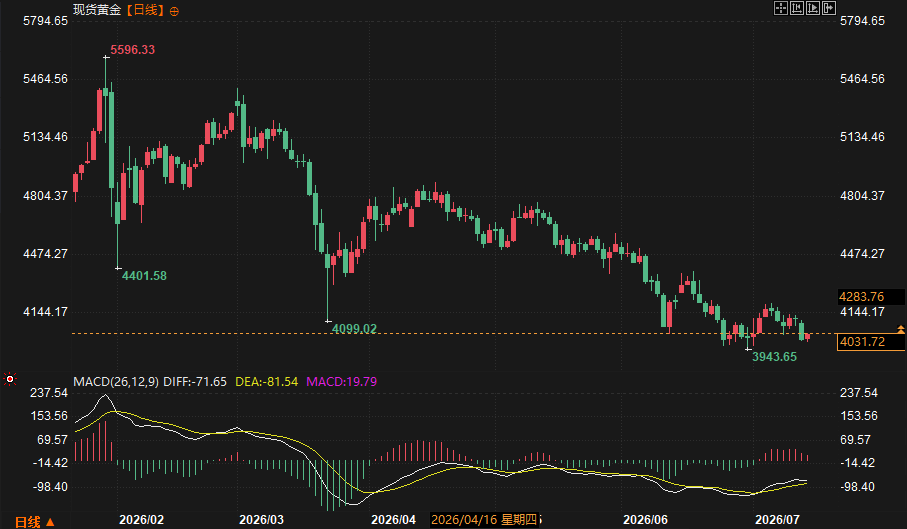Click the 5596.33 high price label
This screenshot has height=529, width=907.
pyautogui.click(x=132, y=50)
